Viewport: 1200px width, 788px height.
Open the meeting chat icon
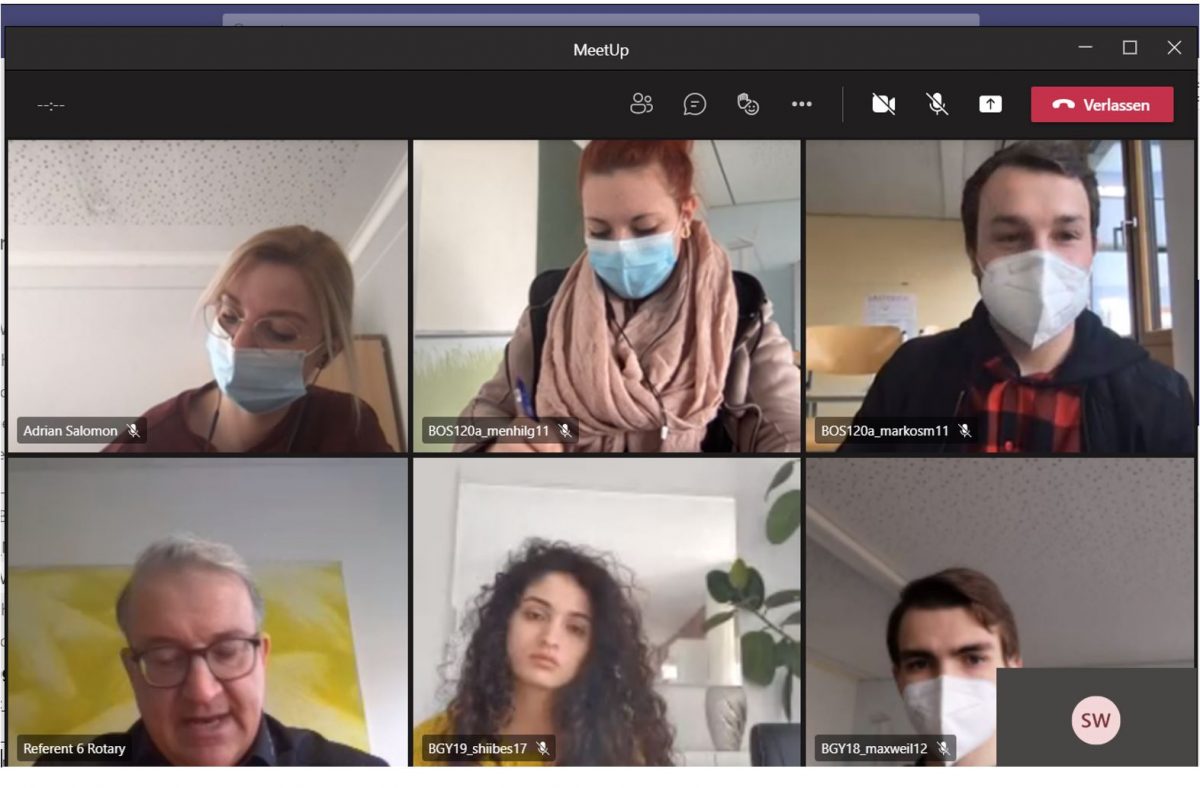695,104
